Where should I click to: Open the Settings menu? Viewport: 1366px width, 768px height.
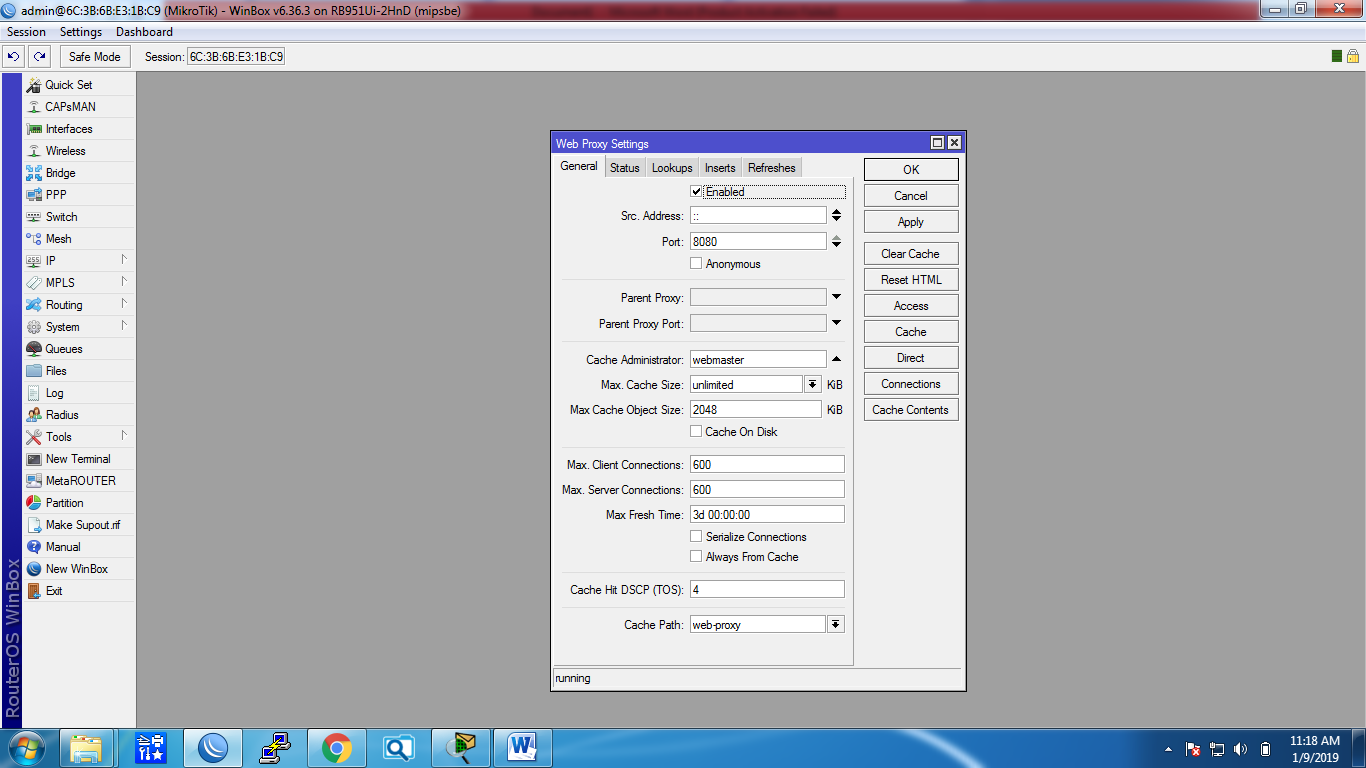tap(81, 32)
